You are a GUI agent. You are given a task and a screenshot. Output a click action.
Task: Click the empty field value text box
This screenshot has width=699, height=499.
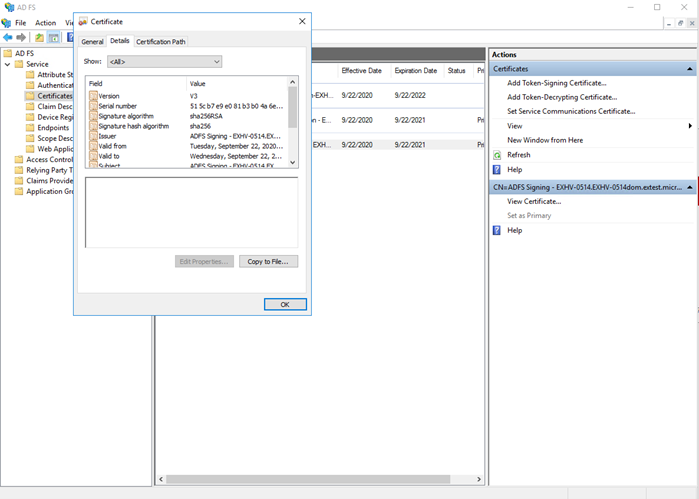pos(192,212)
